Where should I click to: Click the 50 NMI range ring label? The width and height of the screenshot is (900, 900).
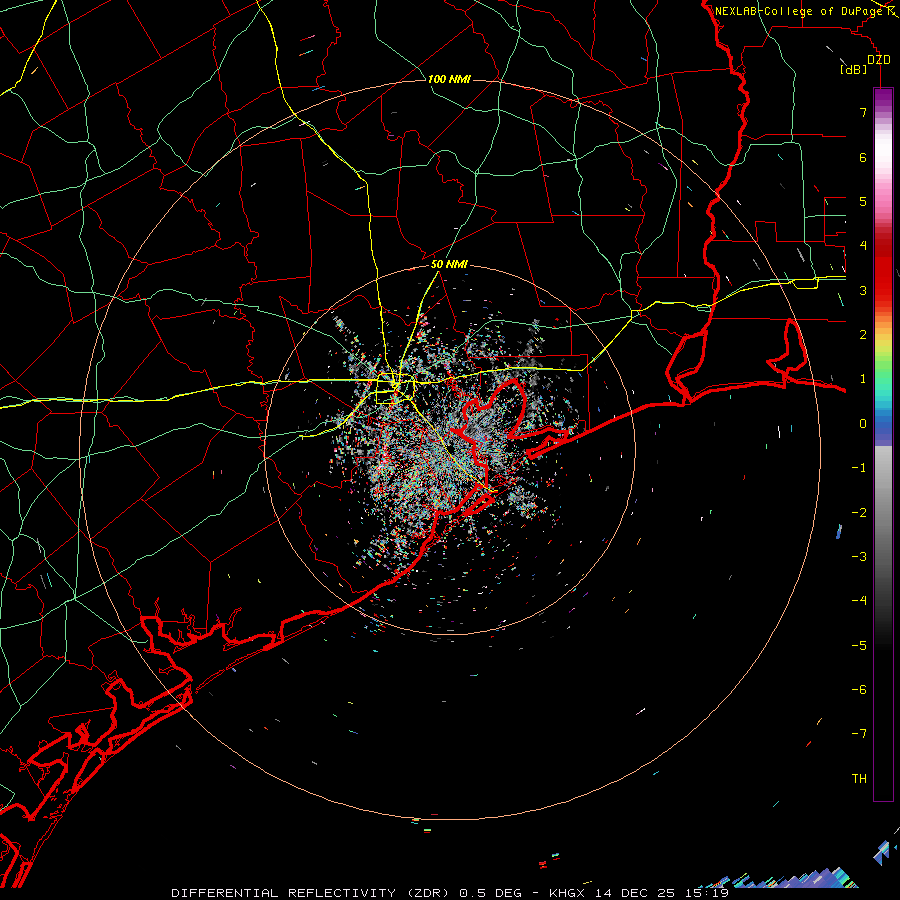click(449, 264)
